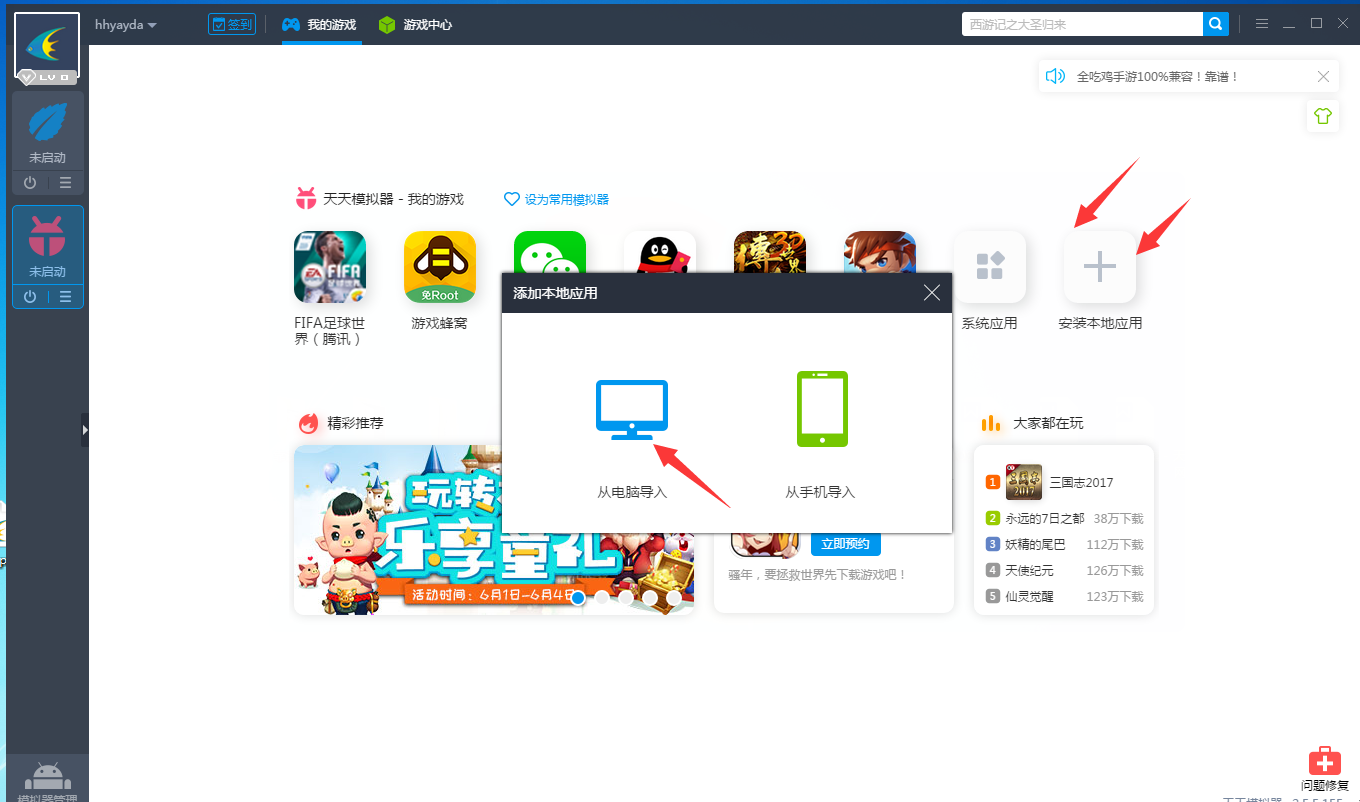Click the 全吃鸡手游100%兼容 notification text

[1158, 76]
